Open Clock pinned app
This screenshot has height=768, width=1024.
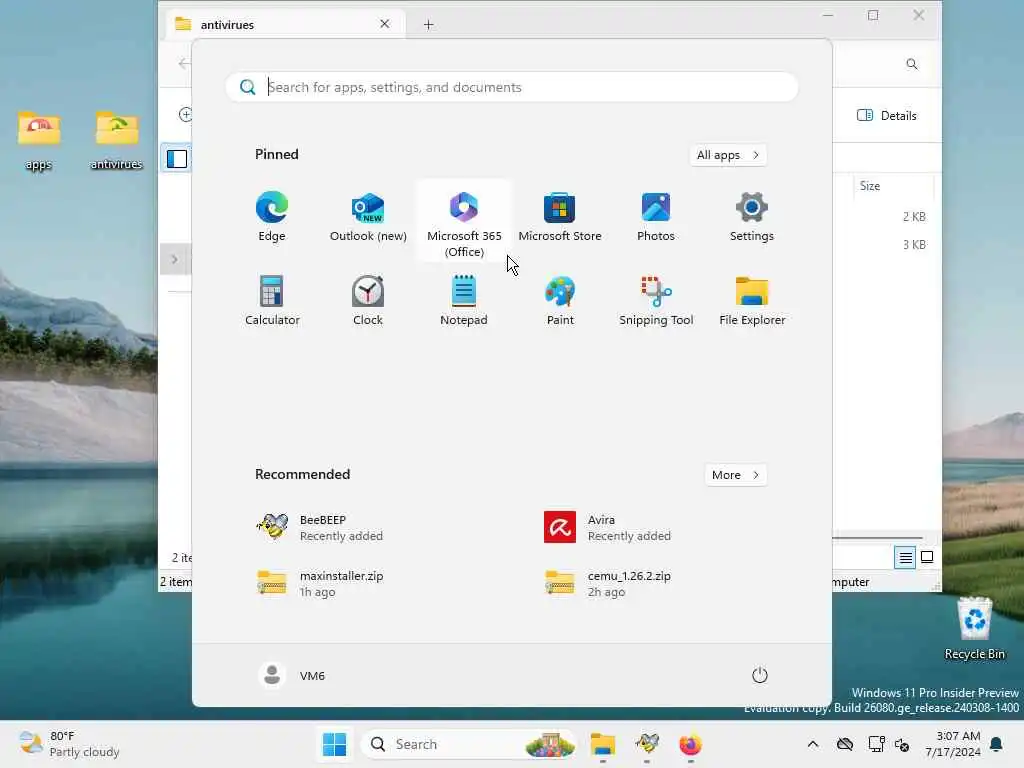tap(368, 301)
